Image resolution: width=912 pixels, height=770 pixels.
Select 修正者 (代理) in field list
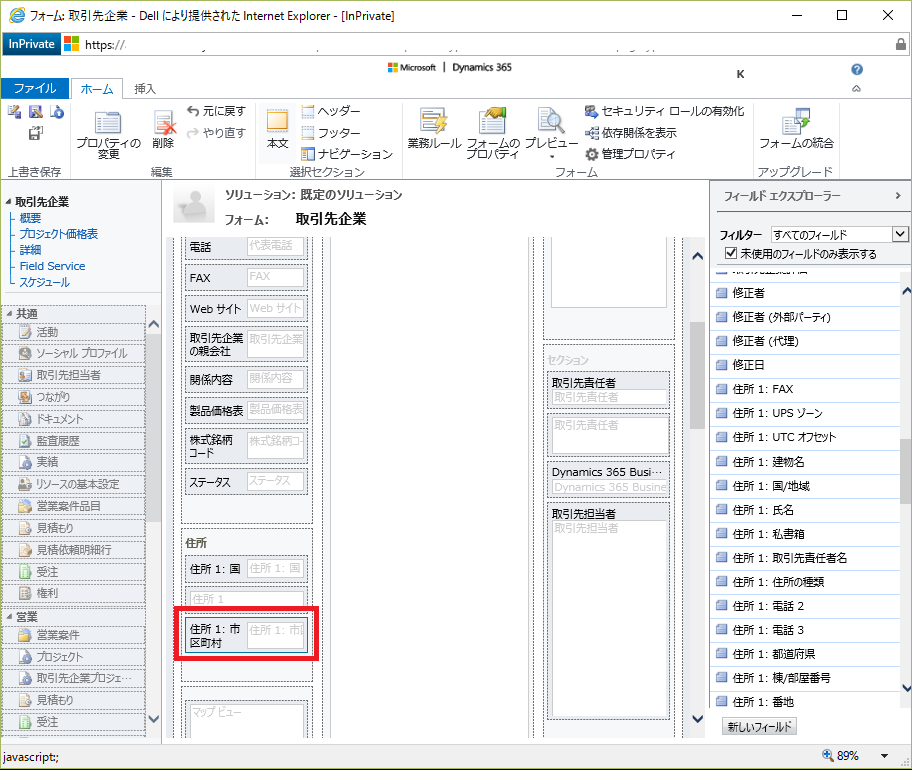[806, 341]
